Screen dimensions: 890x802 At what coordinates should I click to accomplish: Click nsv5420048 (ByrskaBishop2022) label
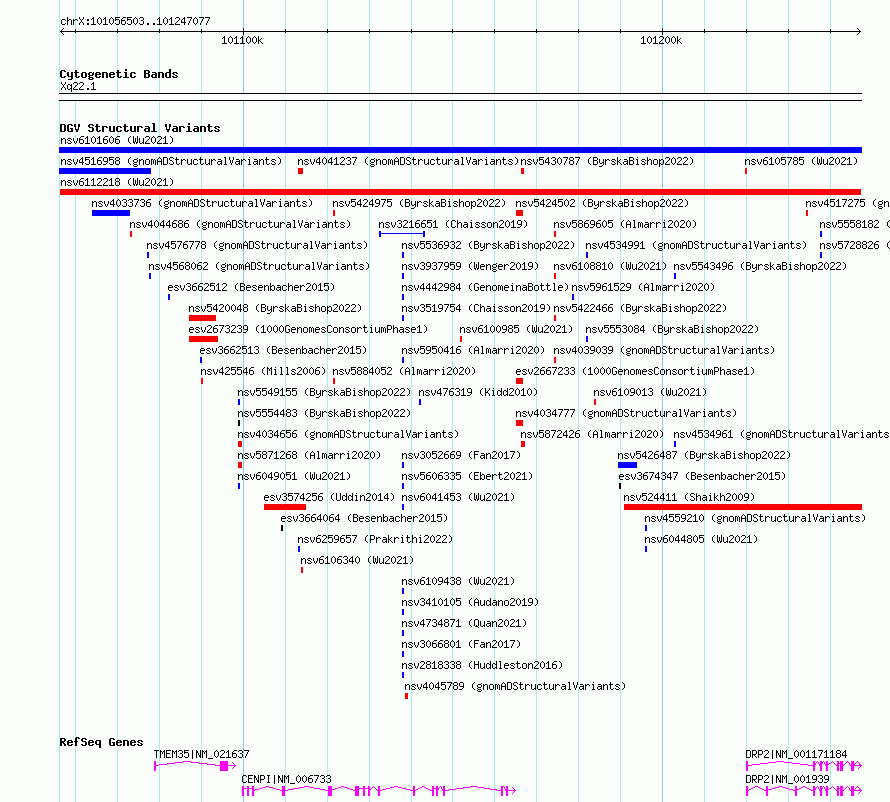point(275,308)
